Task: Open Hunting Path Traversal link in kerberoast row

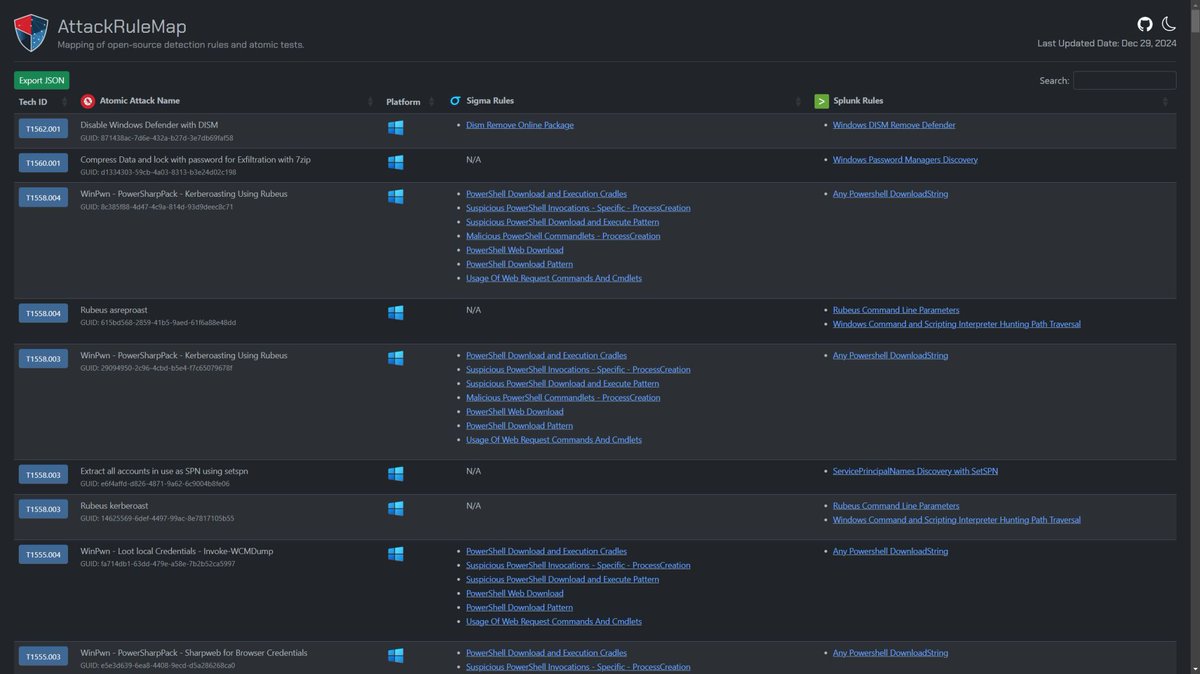Action: pos(957,520)
